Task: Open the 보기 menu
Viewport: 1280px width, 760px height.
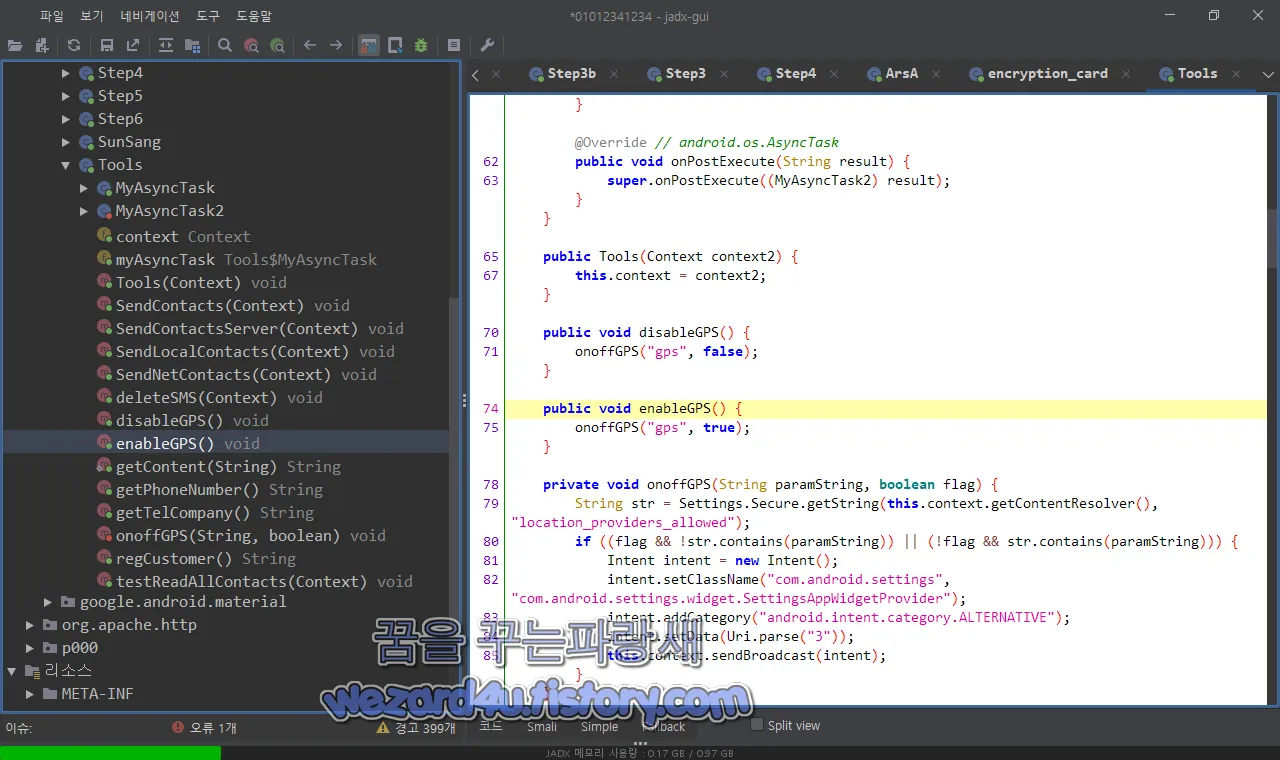Action: coord(92,16)
